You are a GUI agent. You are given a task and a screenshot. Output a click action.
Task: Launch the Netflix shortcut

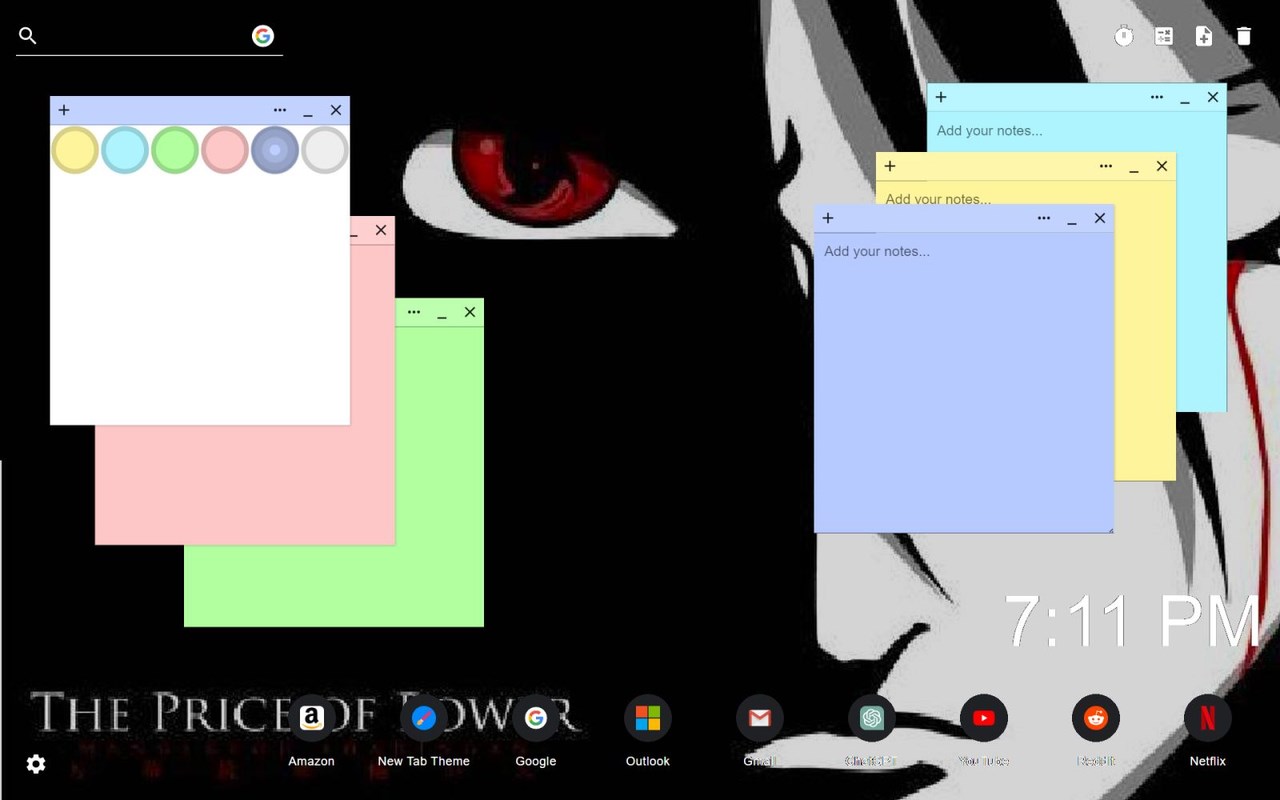1208,718
